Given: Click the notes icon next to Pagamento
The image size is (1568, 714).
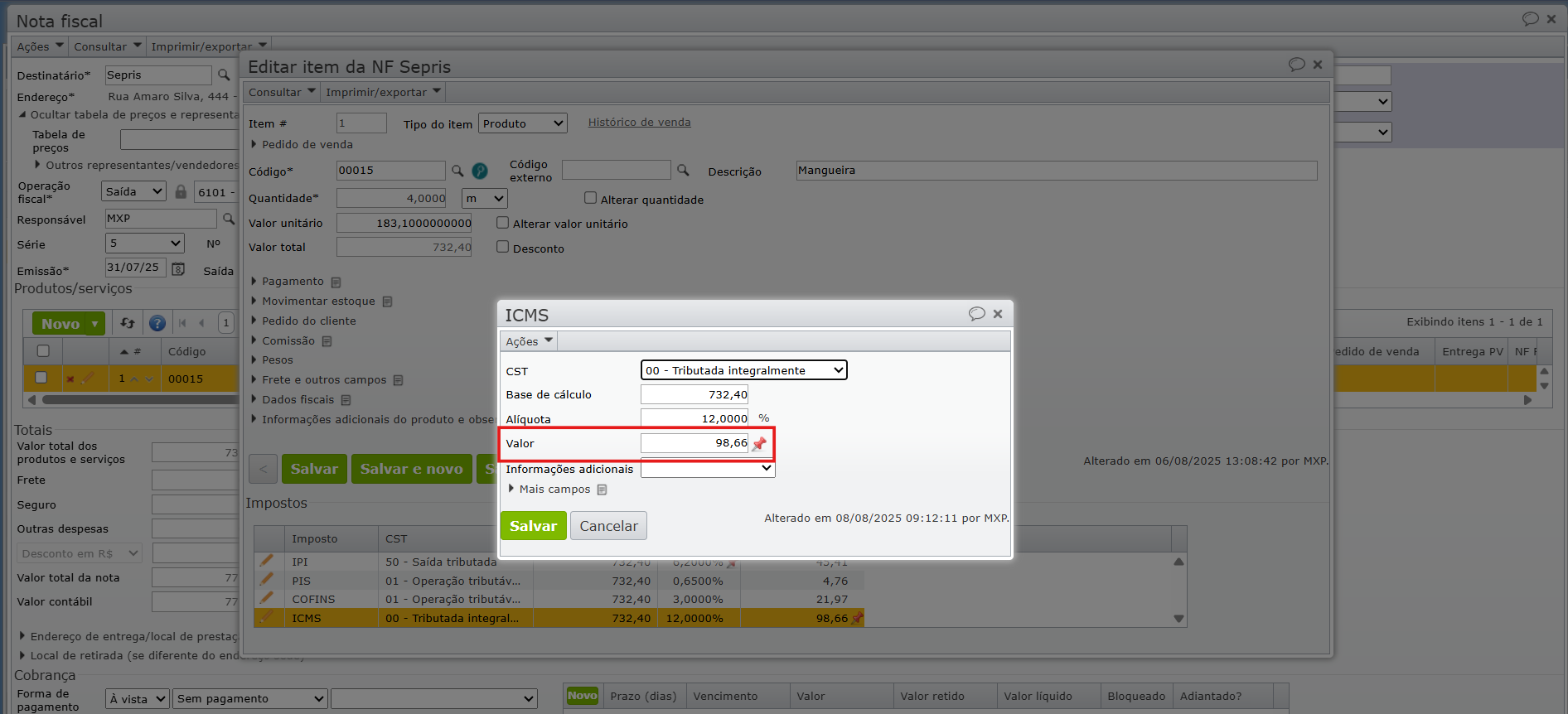Looking at the screenshot, I should pyautogui.click(x=336, y=282).
